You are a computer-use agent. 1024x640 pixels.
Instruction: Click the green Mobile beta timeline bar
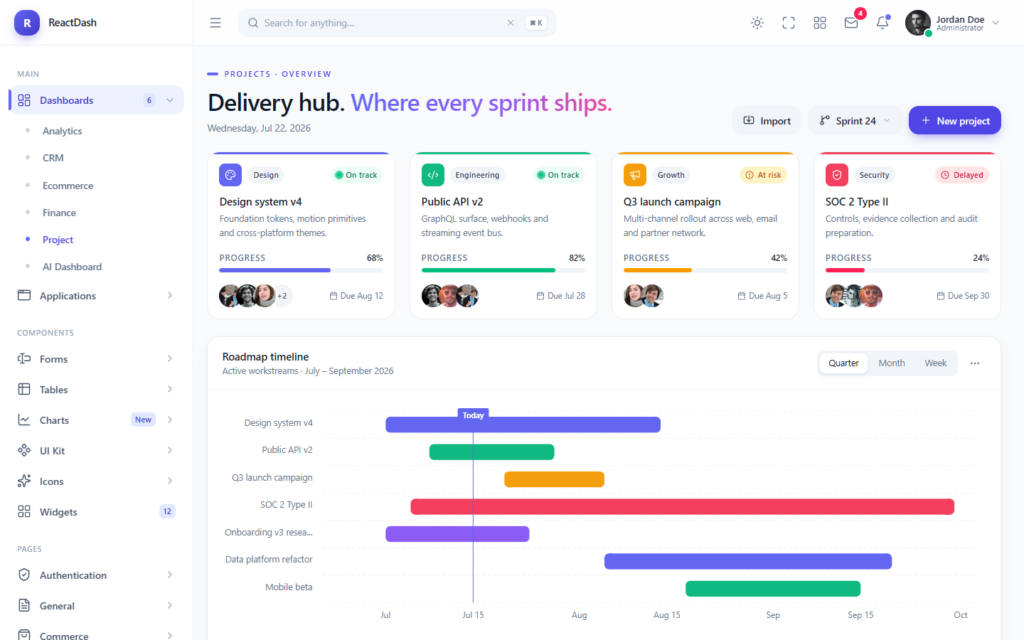pos(773,588)
